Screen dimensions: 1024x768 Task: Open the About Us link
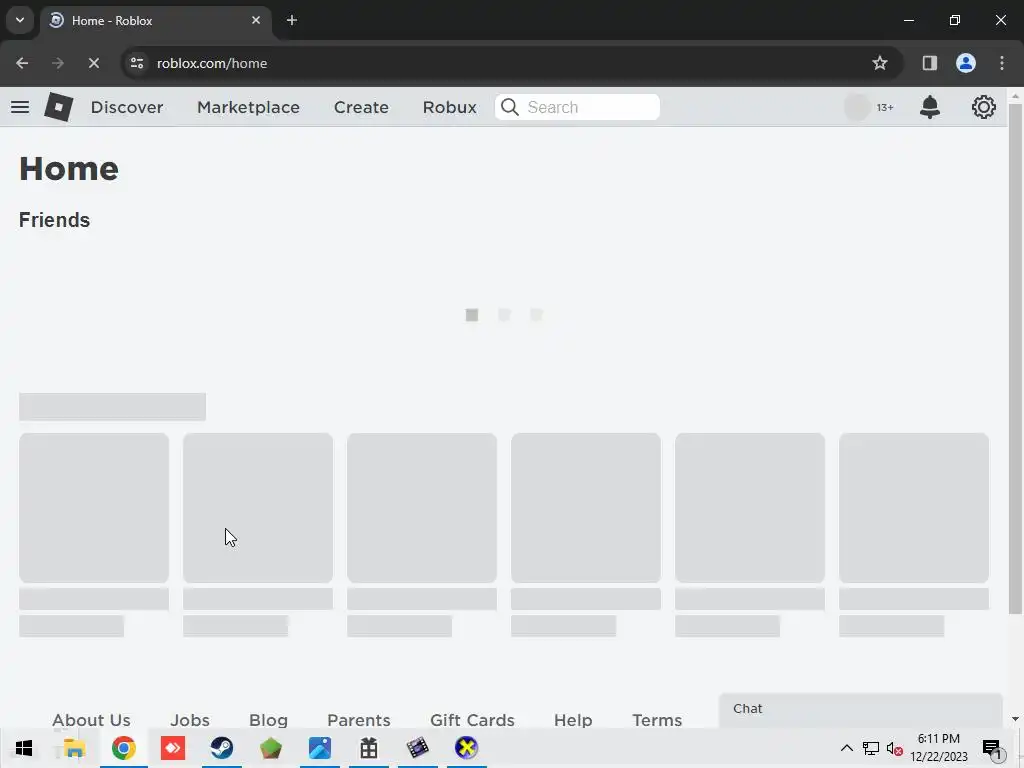coord(91,720)
